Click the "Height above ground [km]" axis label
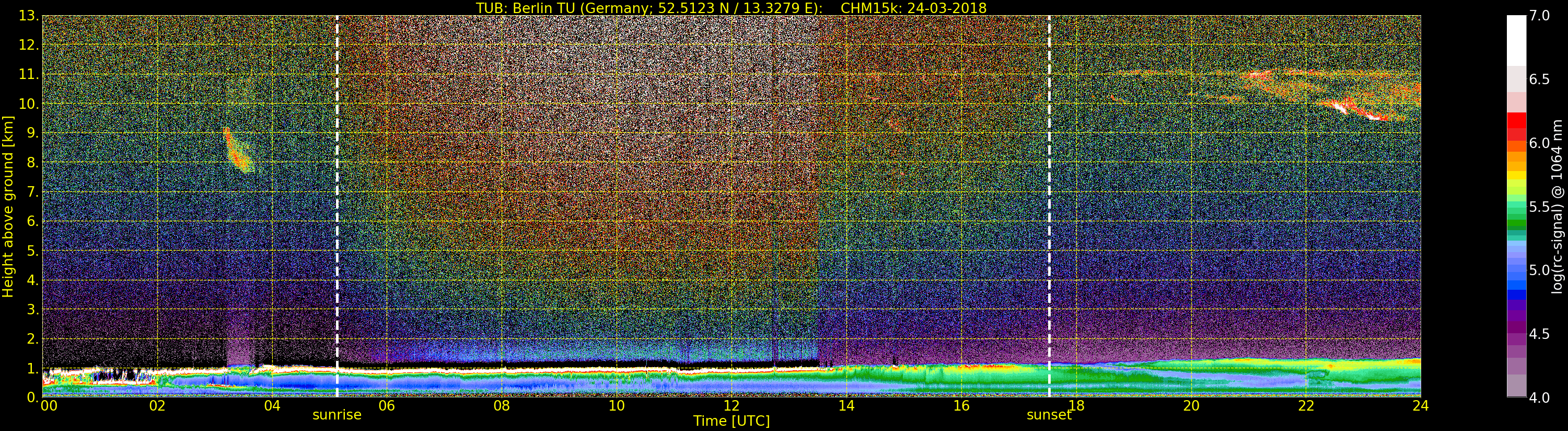1568x431 pixels. 8,206
